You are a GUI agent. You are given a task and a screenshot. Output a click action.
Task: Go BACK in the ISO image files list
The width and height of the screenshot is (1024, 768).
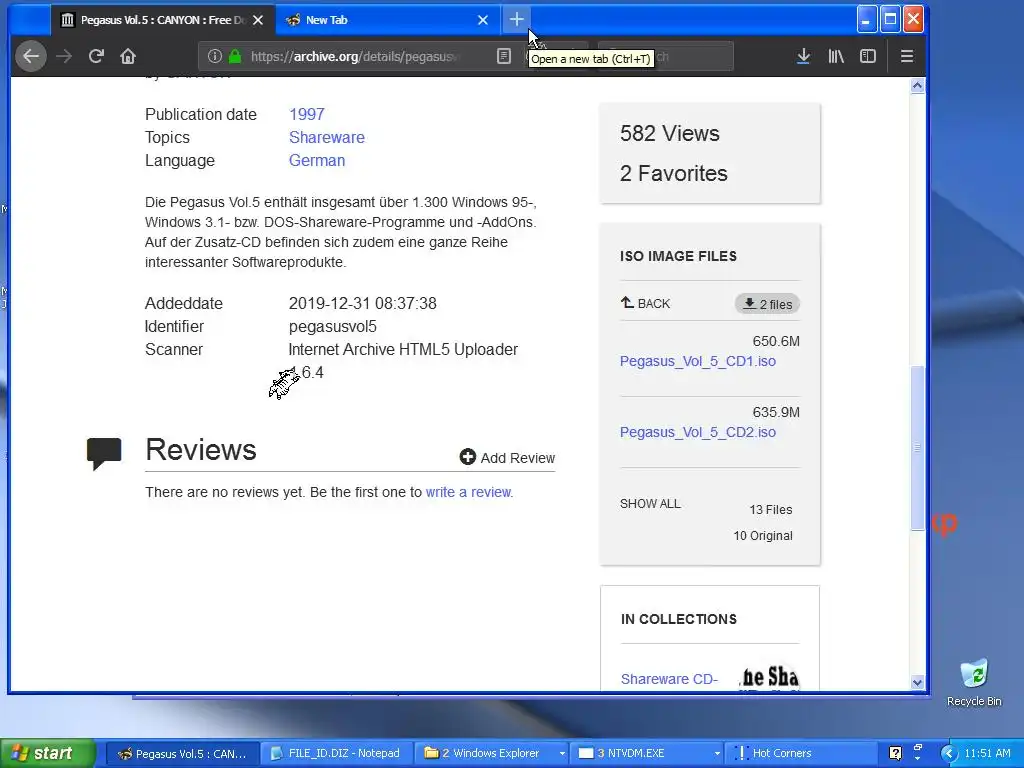pos(645,303)
